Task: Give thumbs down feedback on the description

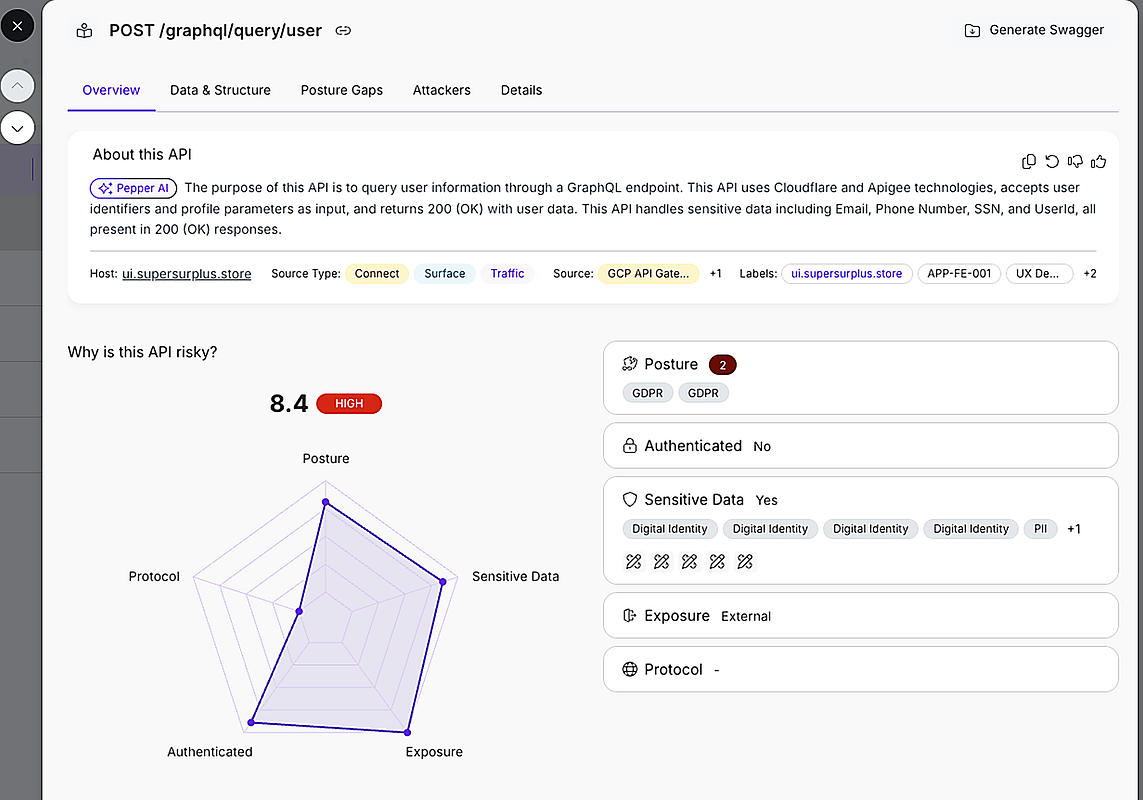Action: click(x=1075, y=161)
